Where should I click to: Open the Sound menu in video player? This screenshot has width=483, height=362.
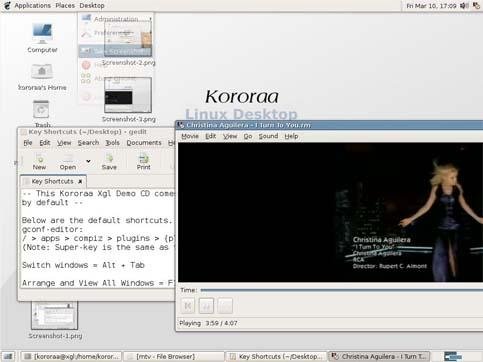coord(268,136)
